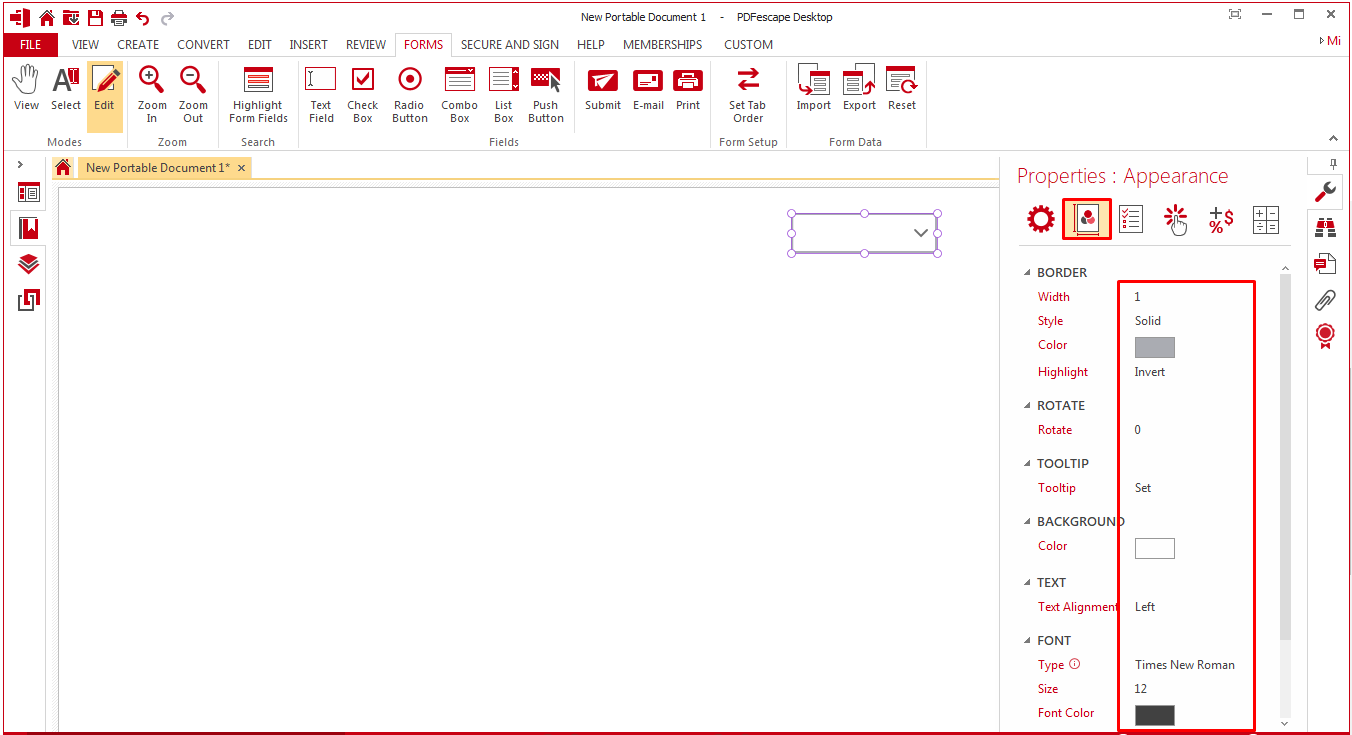This screenshot has height=735, width=1352.
Task: Switch to the CONVERT ribbon tab
Action: [x=203, y=44]
